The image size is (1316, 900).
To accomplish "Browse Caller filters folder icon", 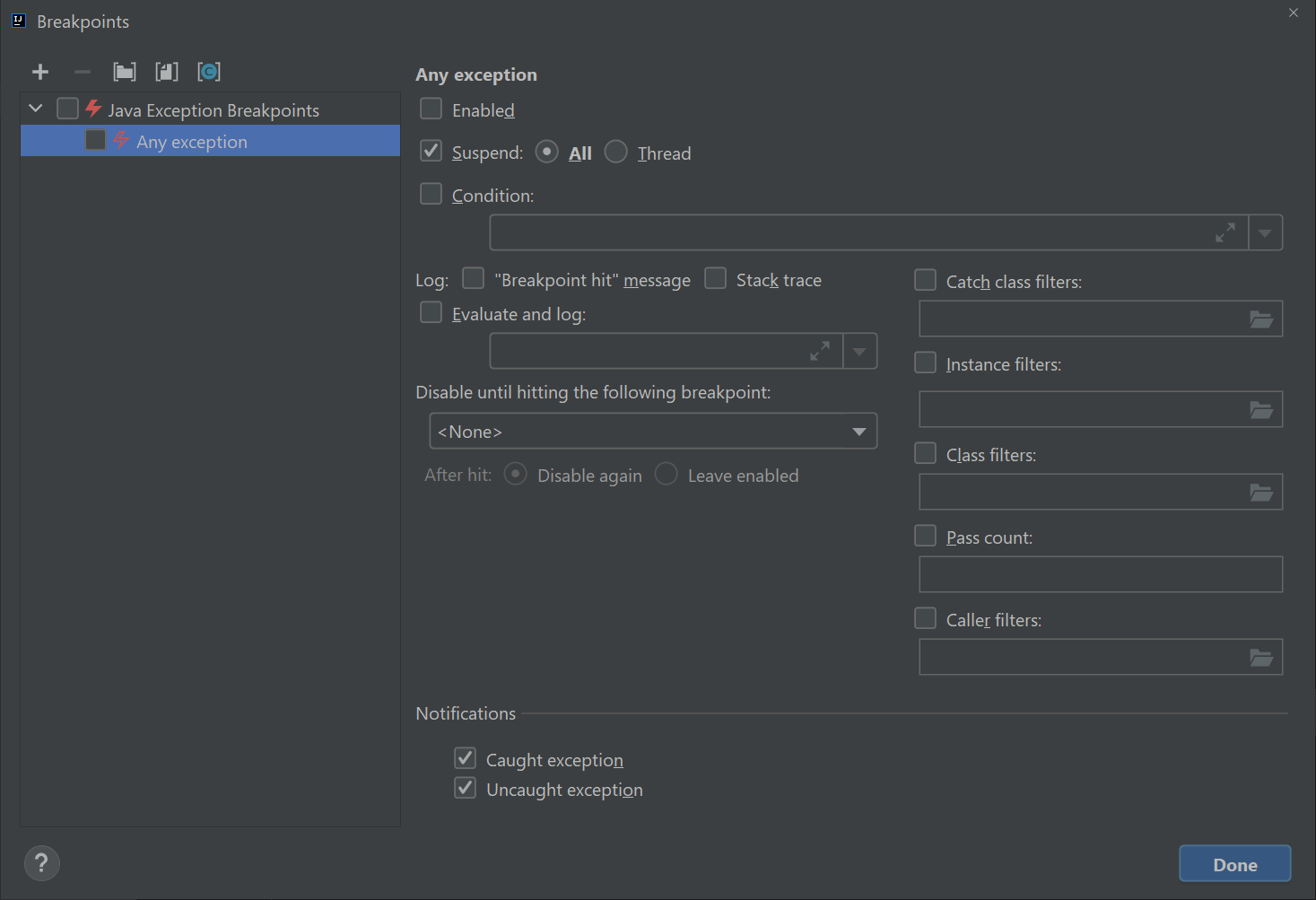I will coord(1260,658).
